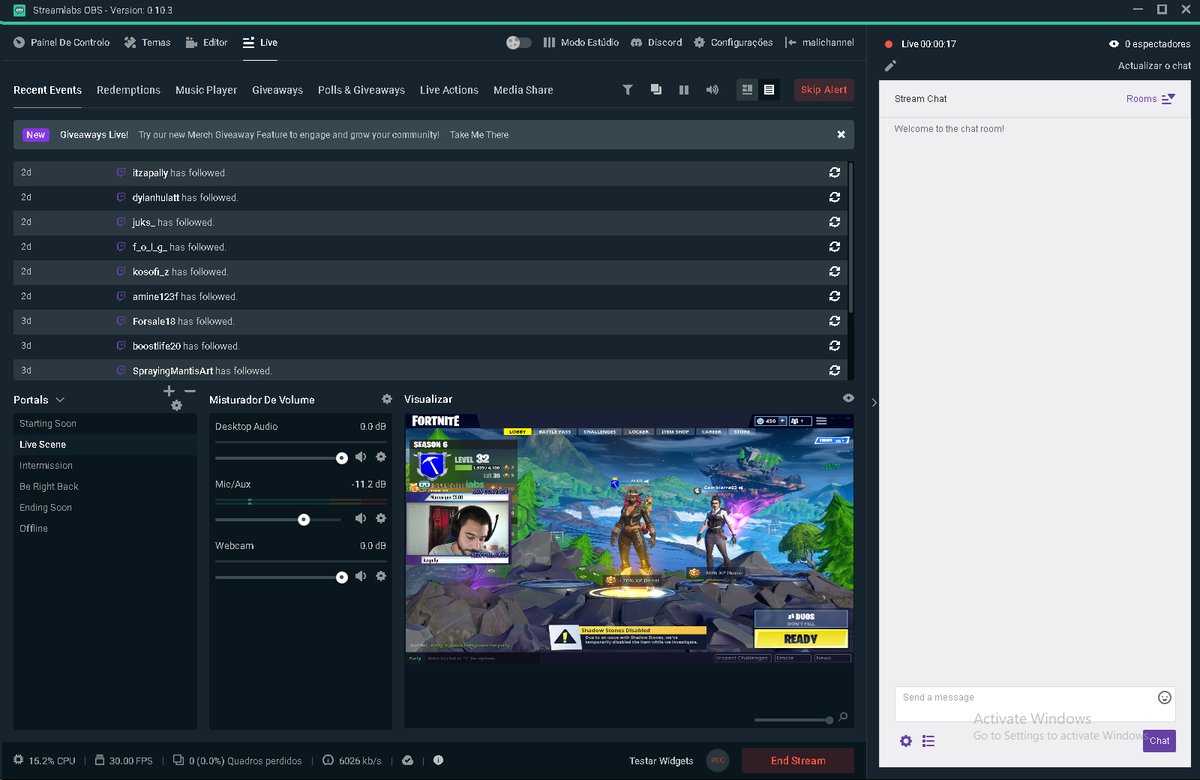Click the Mic/Aux volume slider handle
1200x780 pixels.
click(304, 520)
